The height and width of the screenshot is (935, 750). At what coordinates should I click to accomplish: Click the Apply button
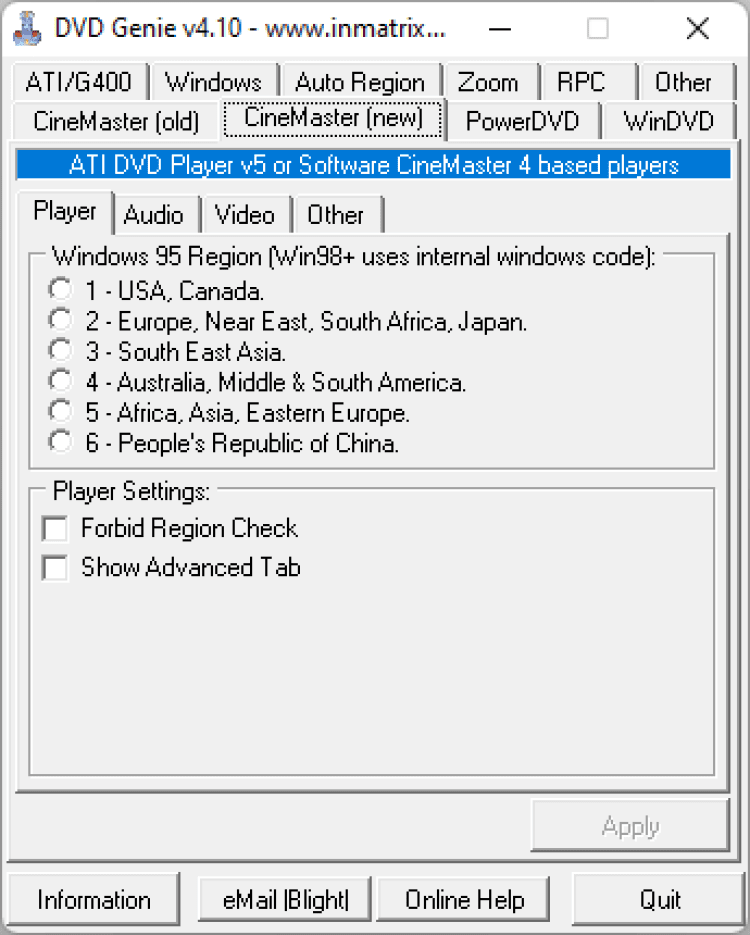630,826
